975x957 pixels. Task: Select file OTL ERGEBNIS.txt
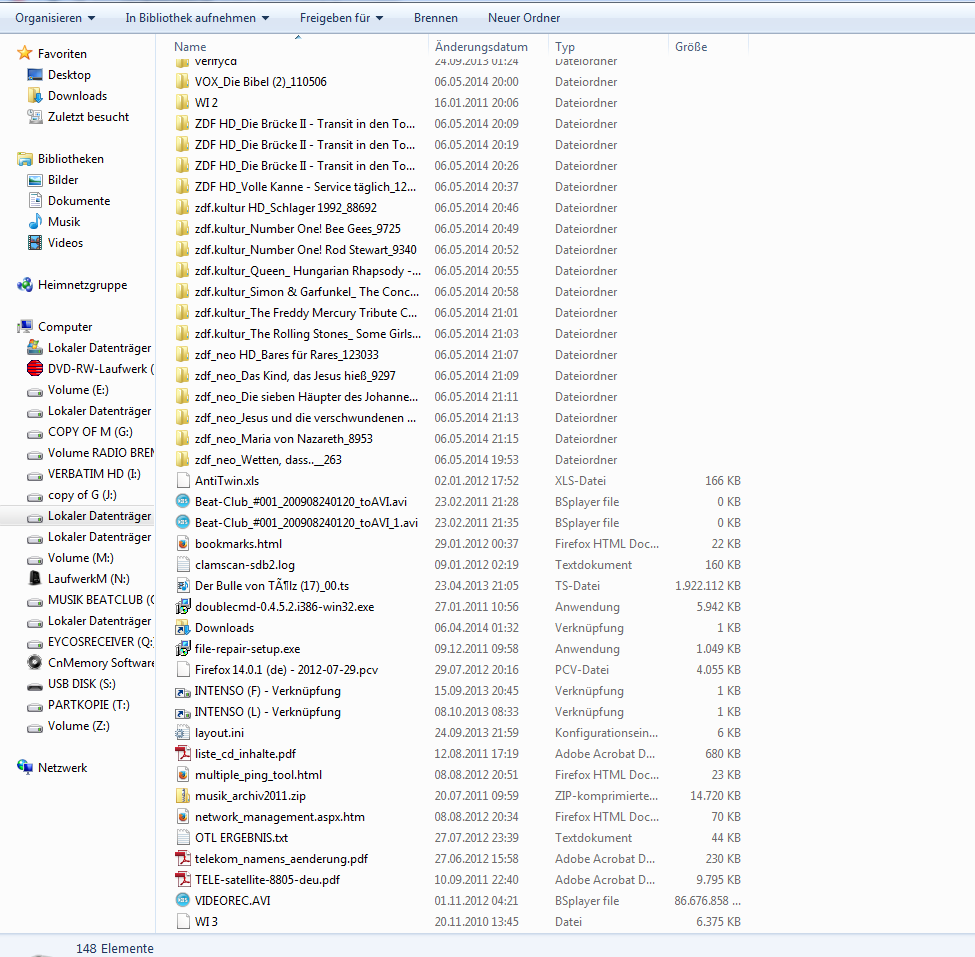(242, 838)
